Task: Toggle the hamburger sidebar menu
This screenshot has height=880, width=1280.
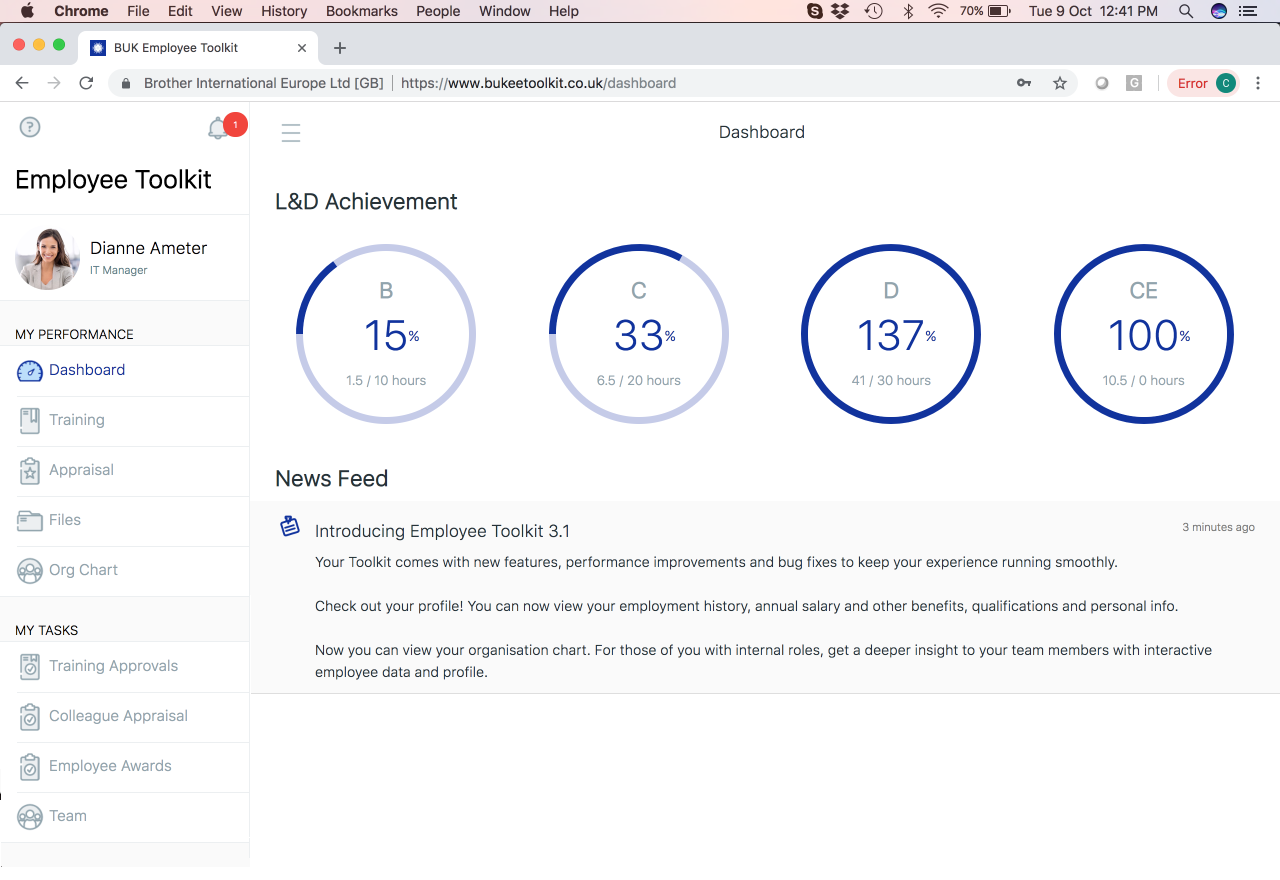Action: (x=291, y=133)
